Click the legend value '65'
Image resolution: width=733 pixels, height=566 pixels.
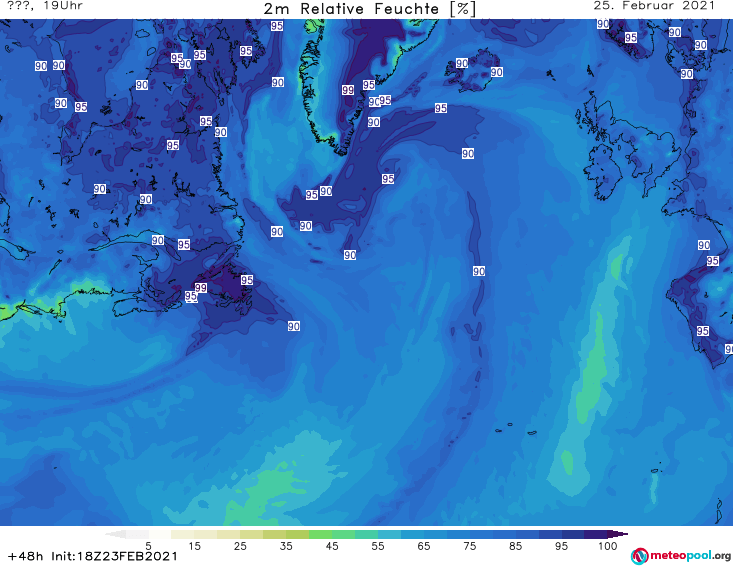tap(424, 546)
